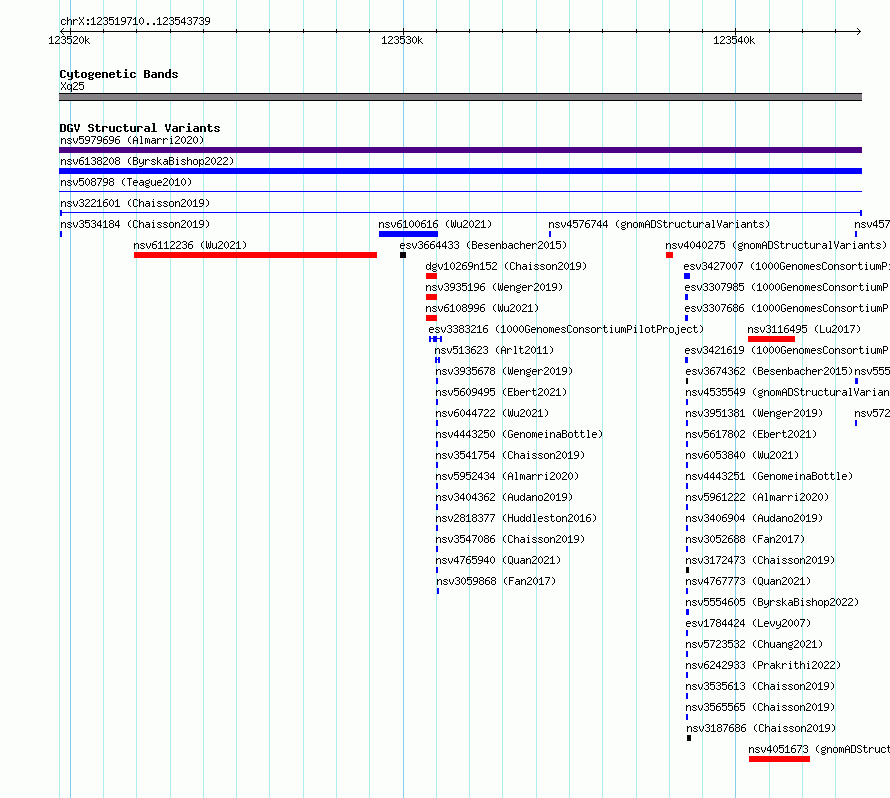Open the nsv513623 (Arlt2011) label
Viewport: 890px width, 798px height.
point(494,350)
